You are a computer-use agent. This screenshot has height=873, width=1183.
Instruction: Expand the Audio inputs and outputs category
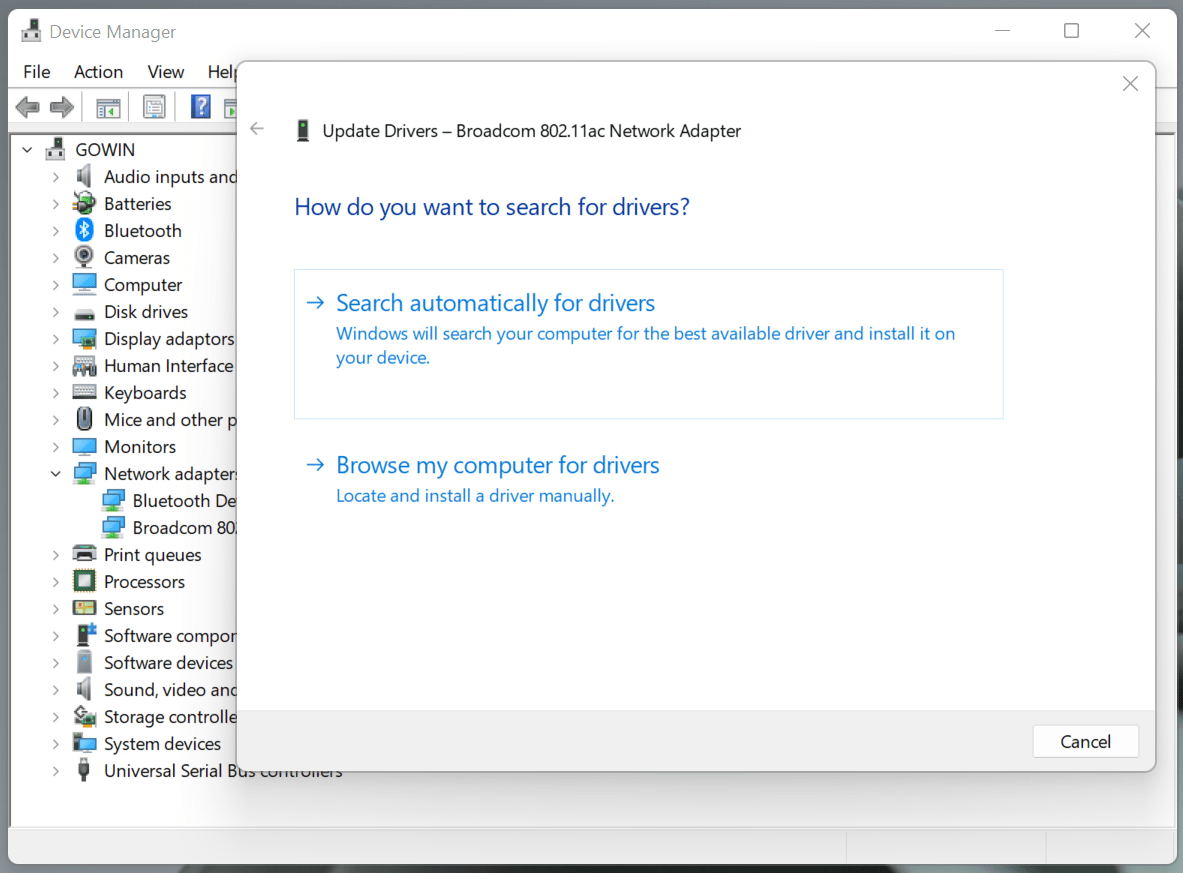(57, 176)
